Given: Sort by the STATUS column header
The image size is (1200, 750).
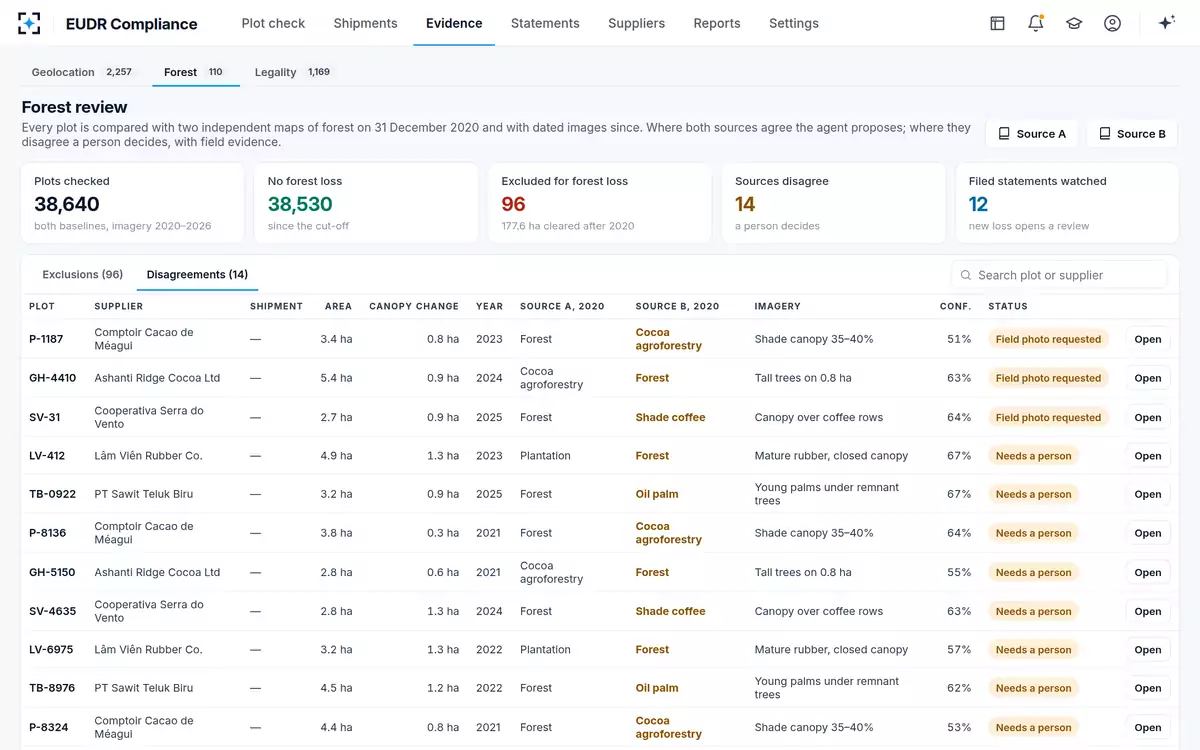Looking at the screenshot, I should click(x=1008, y=306).
